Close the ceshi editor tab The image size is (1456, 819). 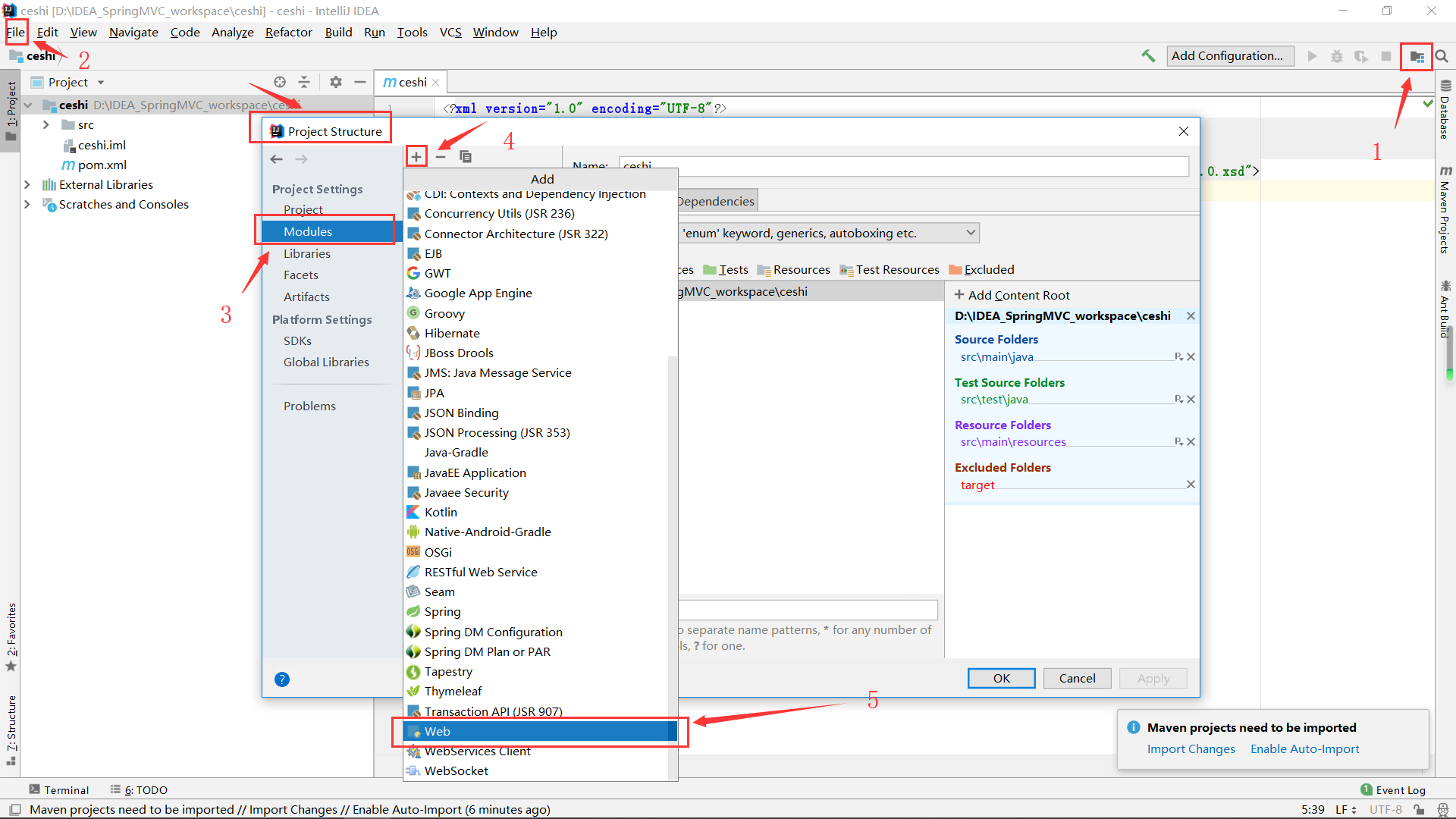436,83
